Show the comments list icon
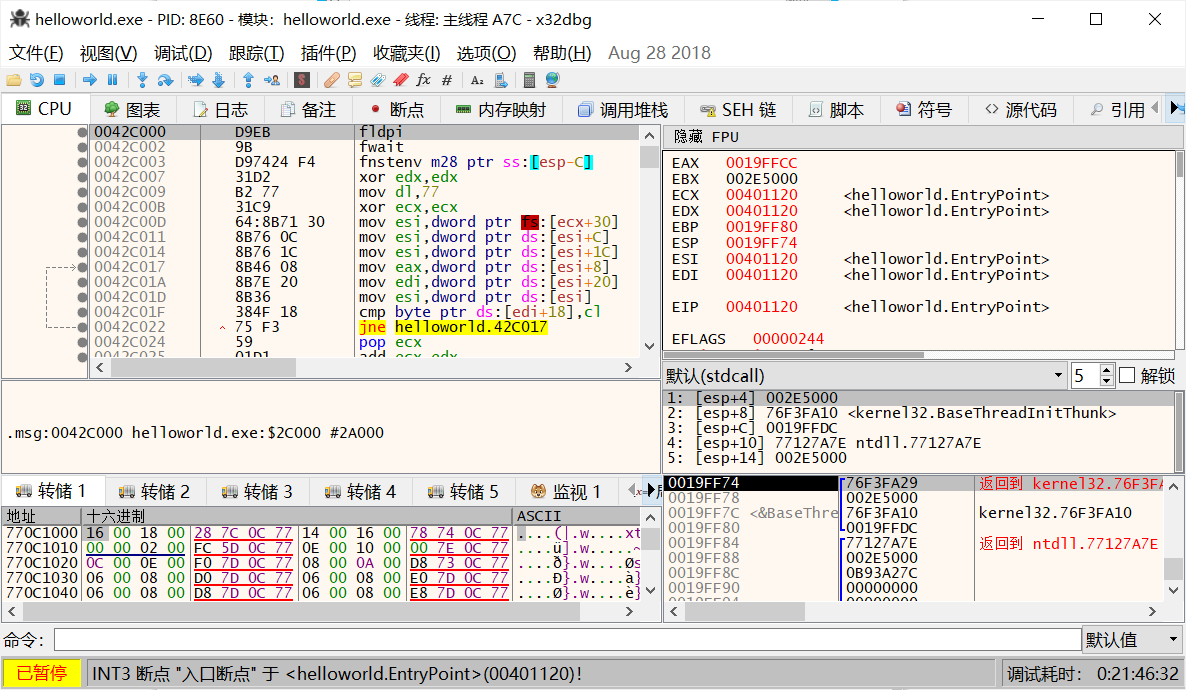 click(355, 80)
